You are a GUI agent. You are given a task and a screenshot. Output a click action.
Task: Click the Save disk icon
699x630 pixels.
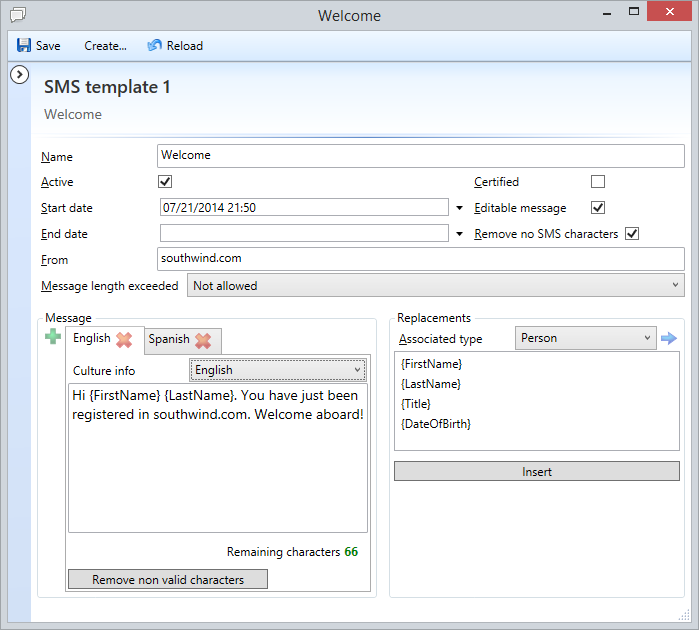click(x=24, y=45)
